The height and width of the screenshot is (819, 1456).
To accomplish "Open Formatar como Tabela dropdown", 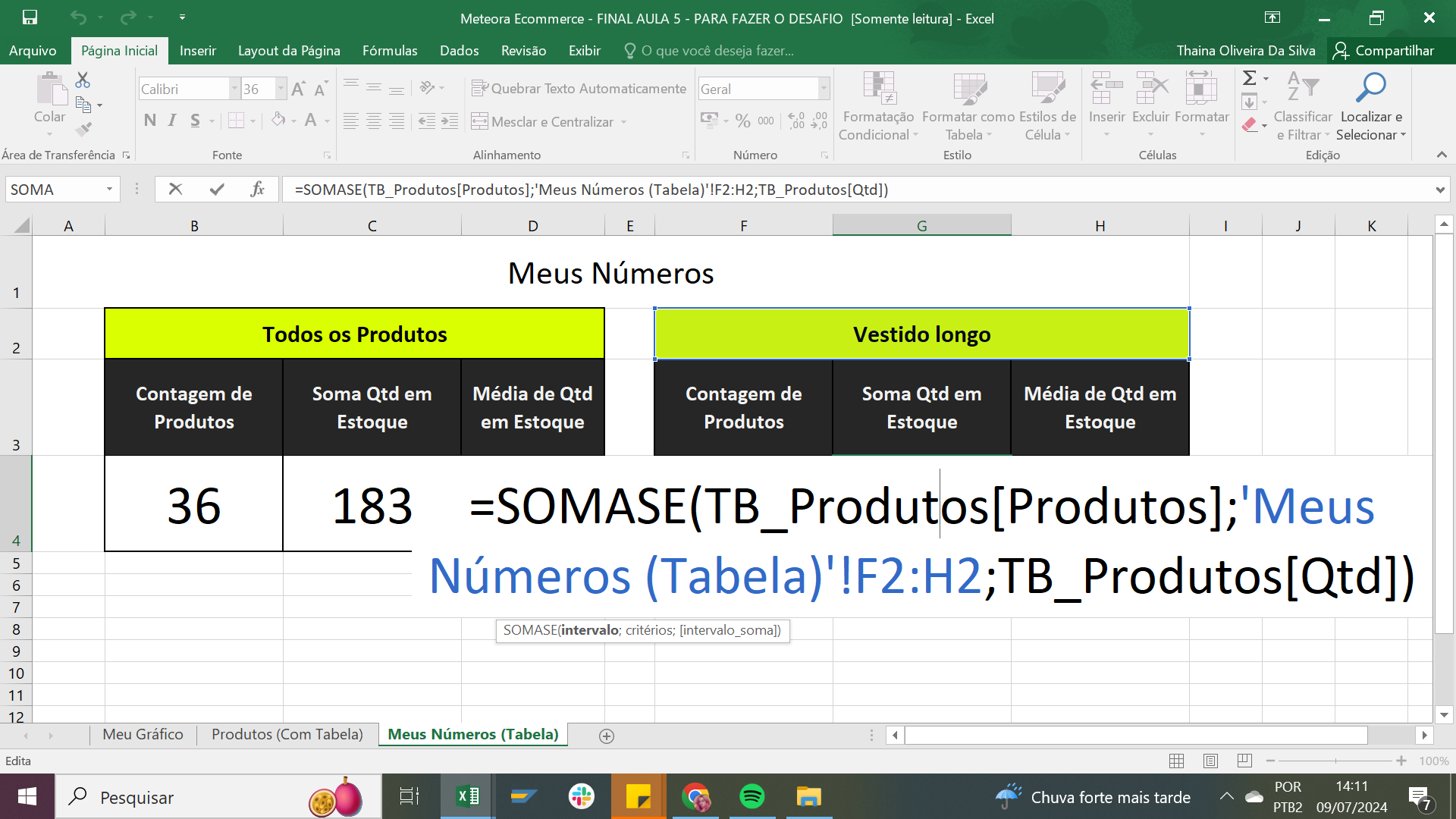I will [x=968, y=107].
